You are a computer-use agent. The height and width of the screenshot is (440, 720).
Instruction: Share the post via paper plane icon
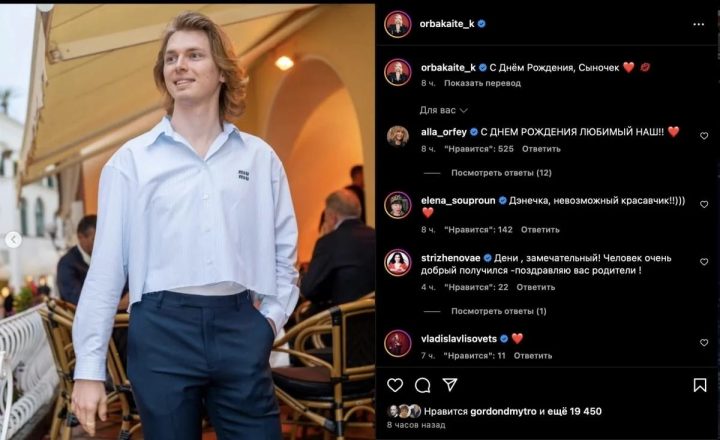[450, 384]
